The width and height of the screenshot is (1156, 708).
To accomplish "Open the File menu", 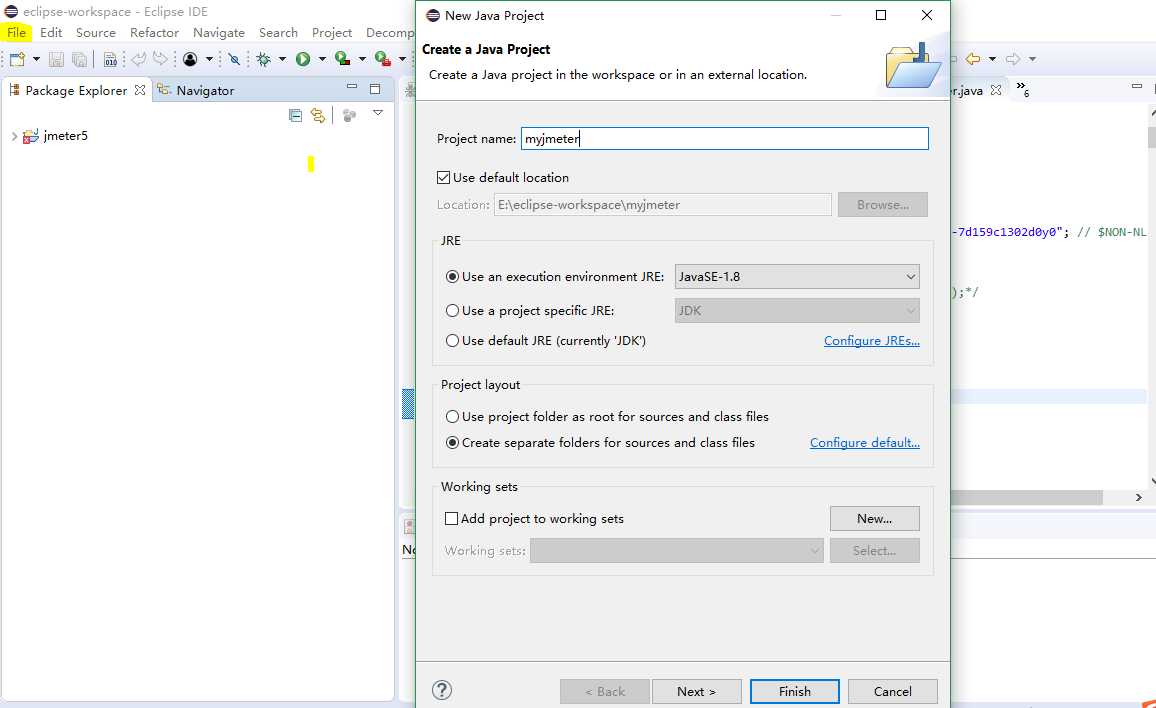I will (x=16, y=32).
